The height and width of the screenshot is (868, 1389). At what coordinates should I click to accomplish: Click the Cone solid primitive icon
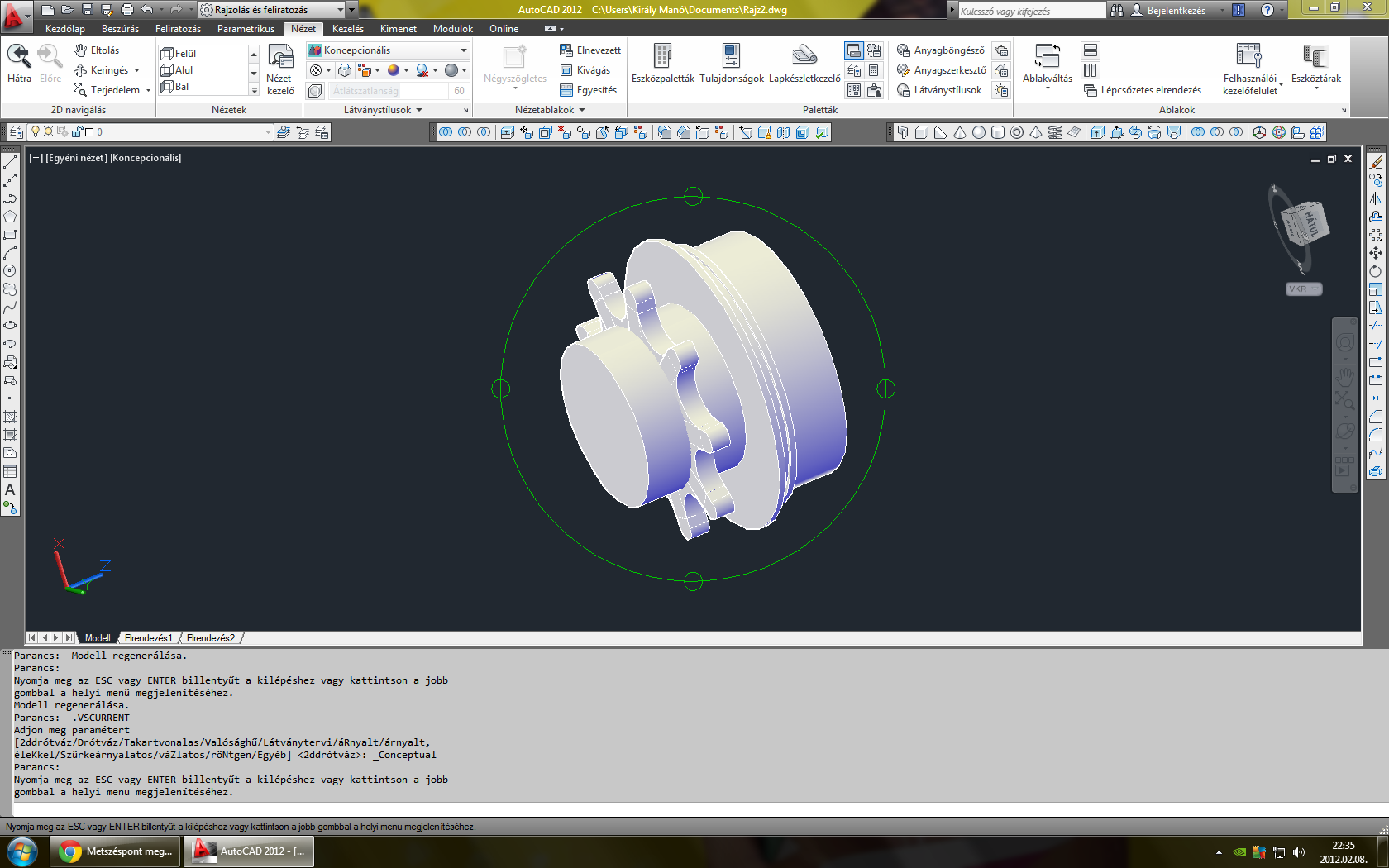coord(960,132)
